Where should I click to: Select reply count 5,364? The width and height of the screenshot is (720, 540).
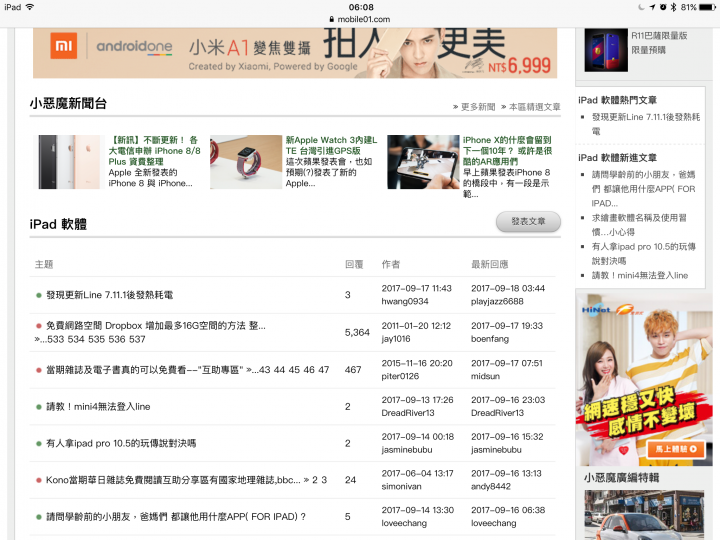pyautogui.click(x=357, y=332)
